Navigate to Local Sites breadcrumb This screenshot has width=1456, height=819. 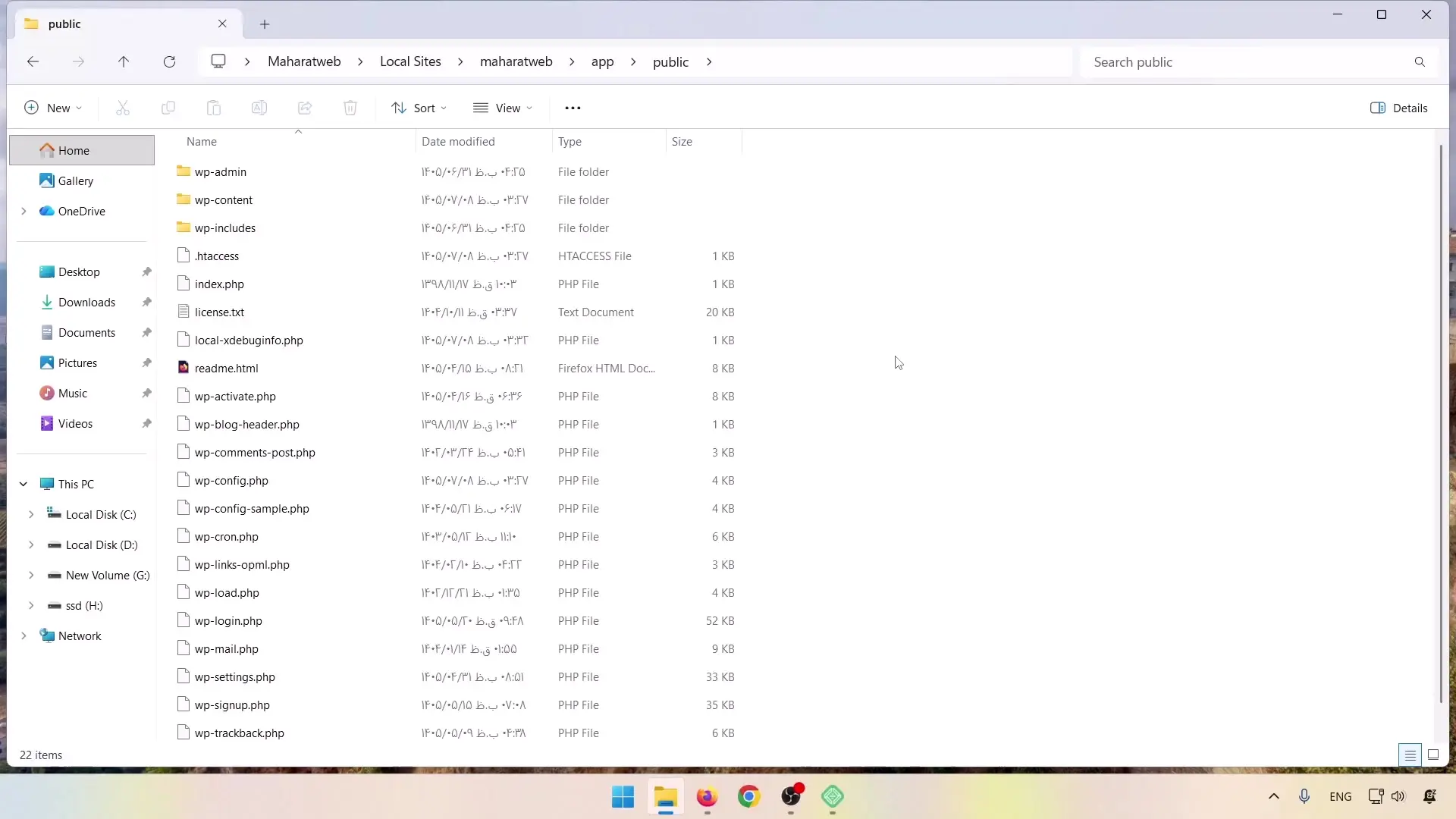click(410, 61)
